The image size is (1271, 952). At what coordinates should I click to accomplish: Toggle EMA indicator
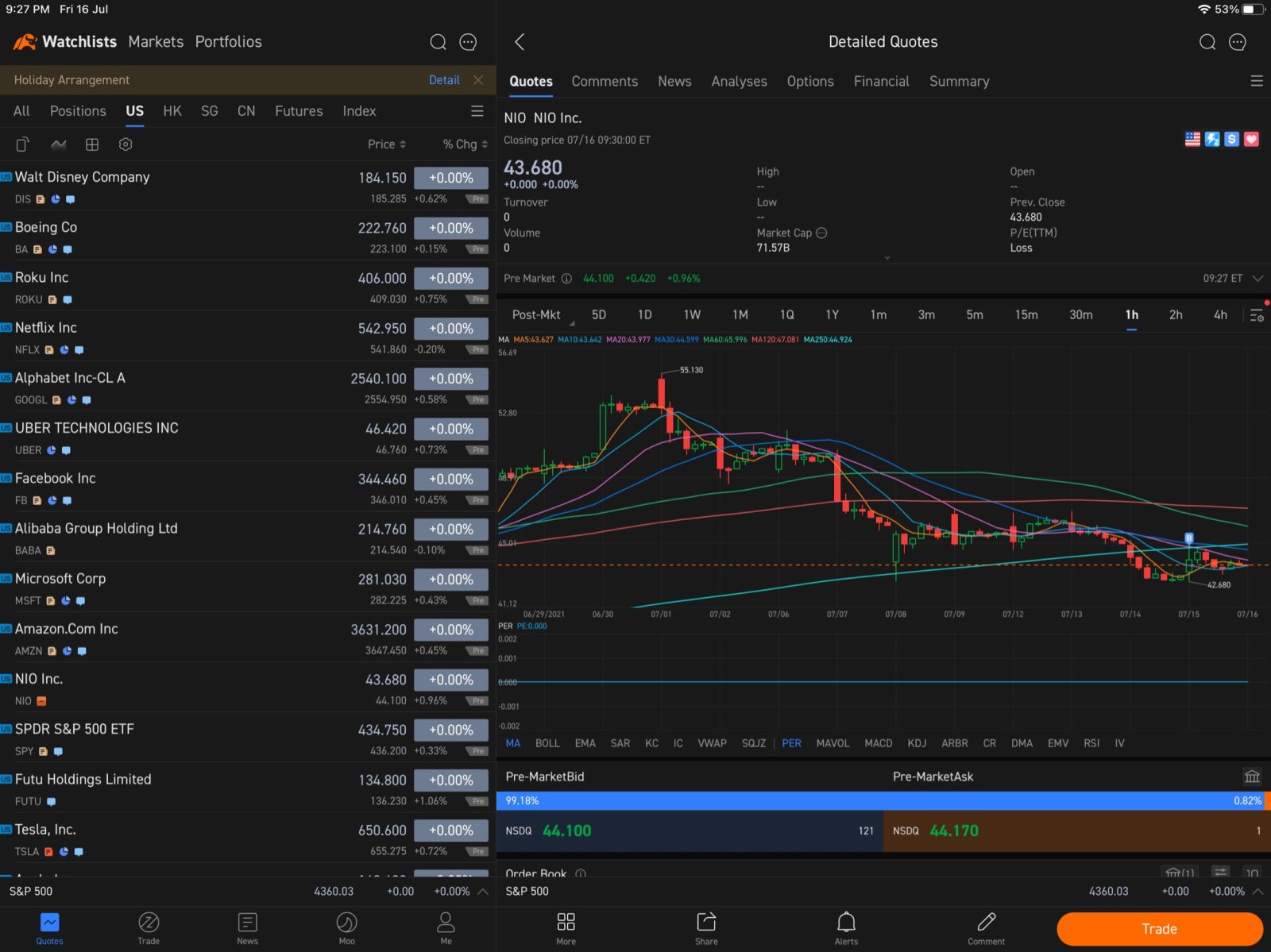[585, 743]
